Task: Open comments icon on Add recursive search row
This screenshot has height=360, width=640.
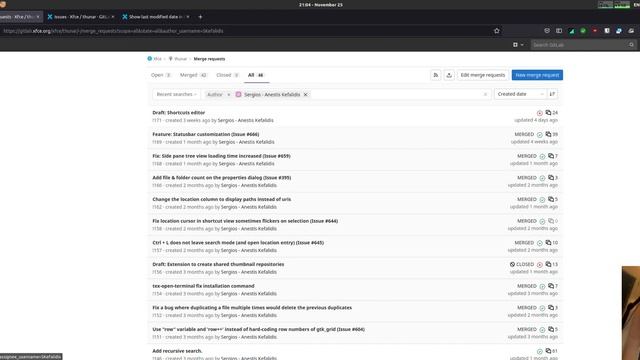Action: coord(548,351)
